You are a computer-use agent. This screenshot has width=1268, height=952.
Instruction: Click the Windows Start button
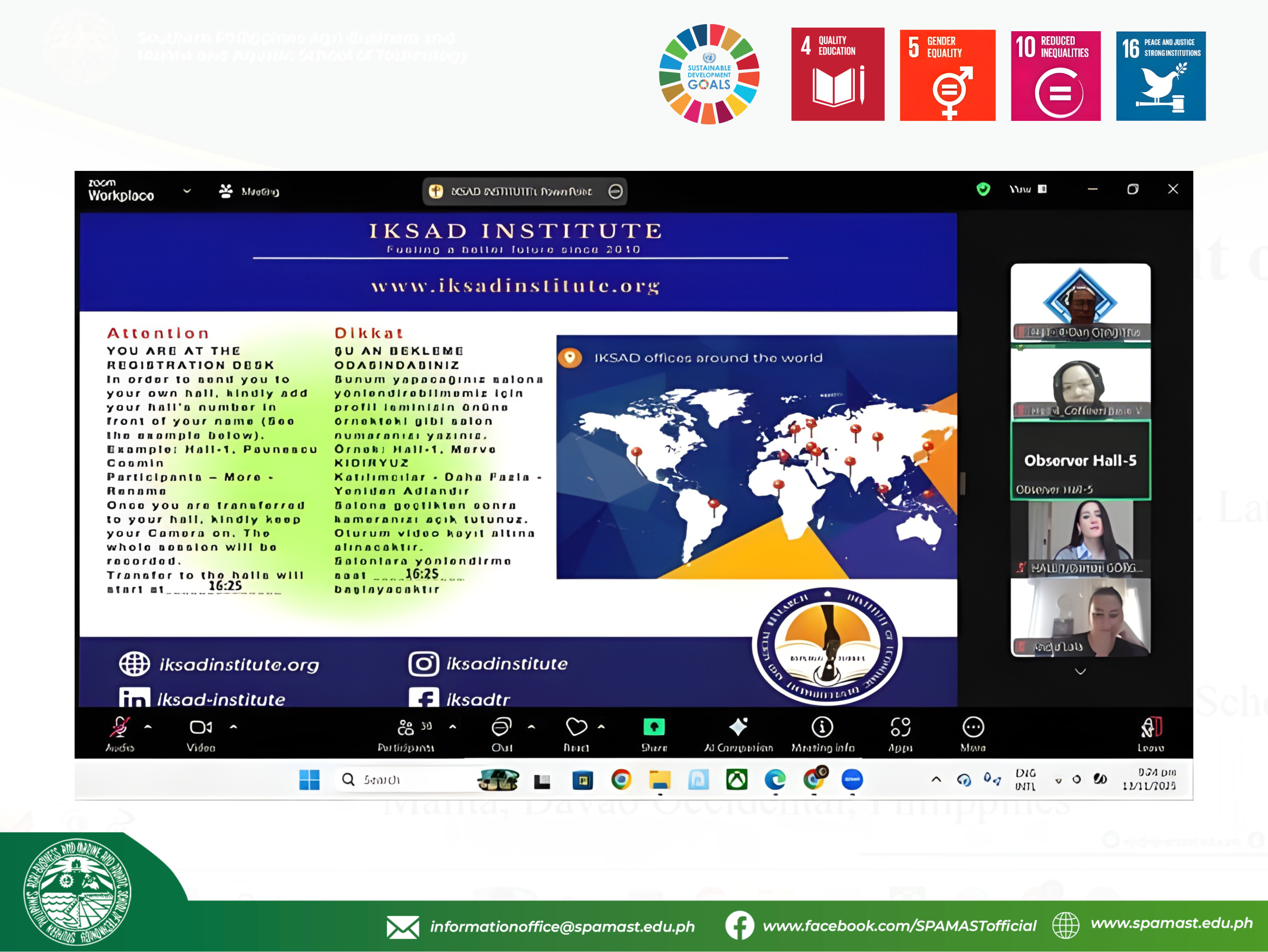(310, 780)
